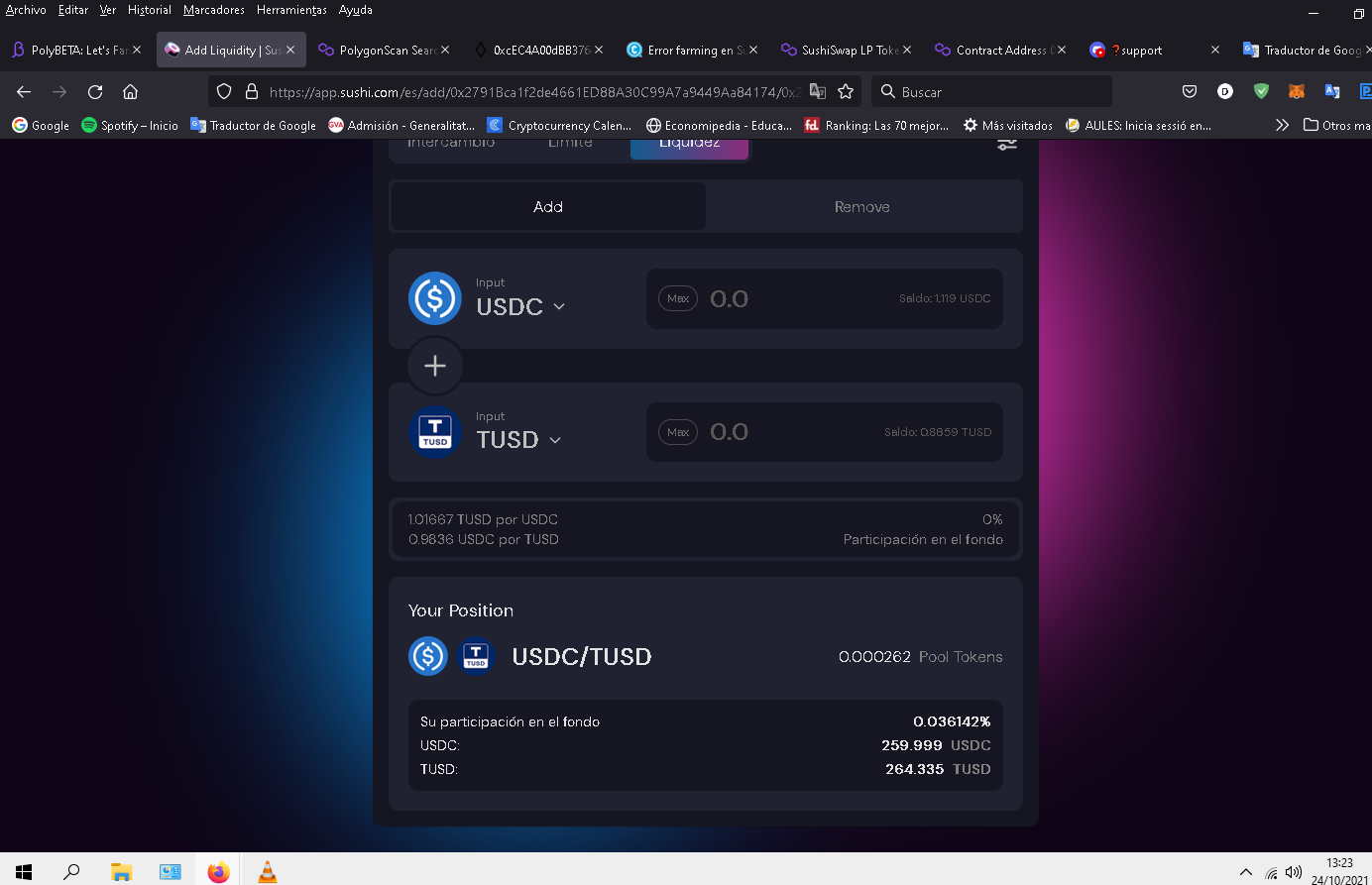Open the Google bookmark
The image size is (1372, 885).
click(41, 125)
